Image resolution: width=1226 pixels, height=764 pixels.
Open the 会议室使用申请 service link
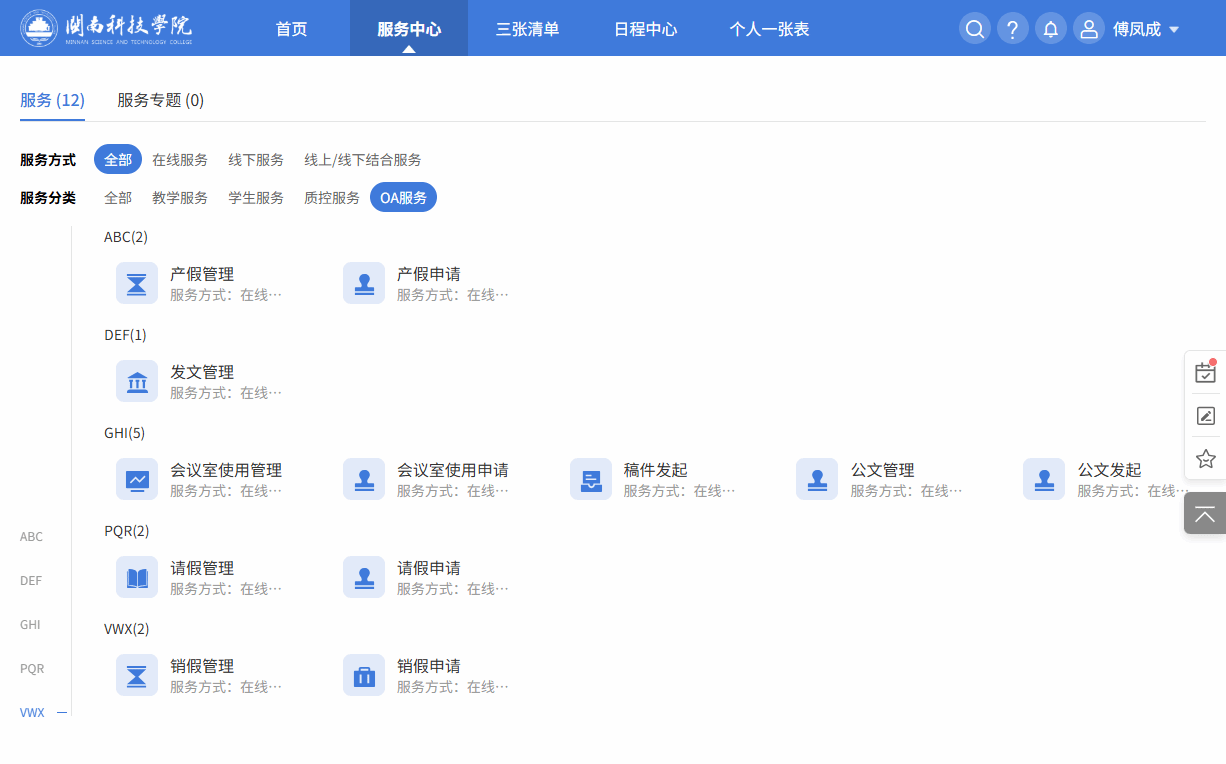pos(452,470)
